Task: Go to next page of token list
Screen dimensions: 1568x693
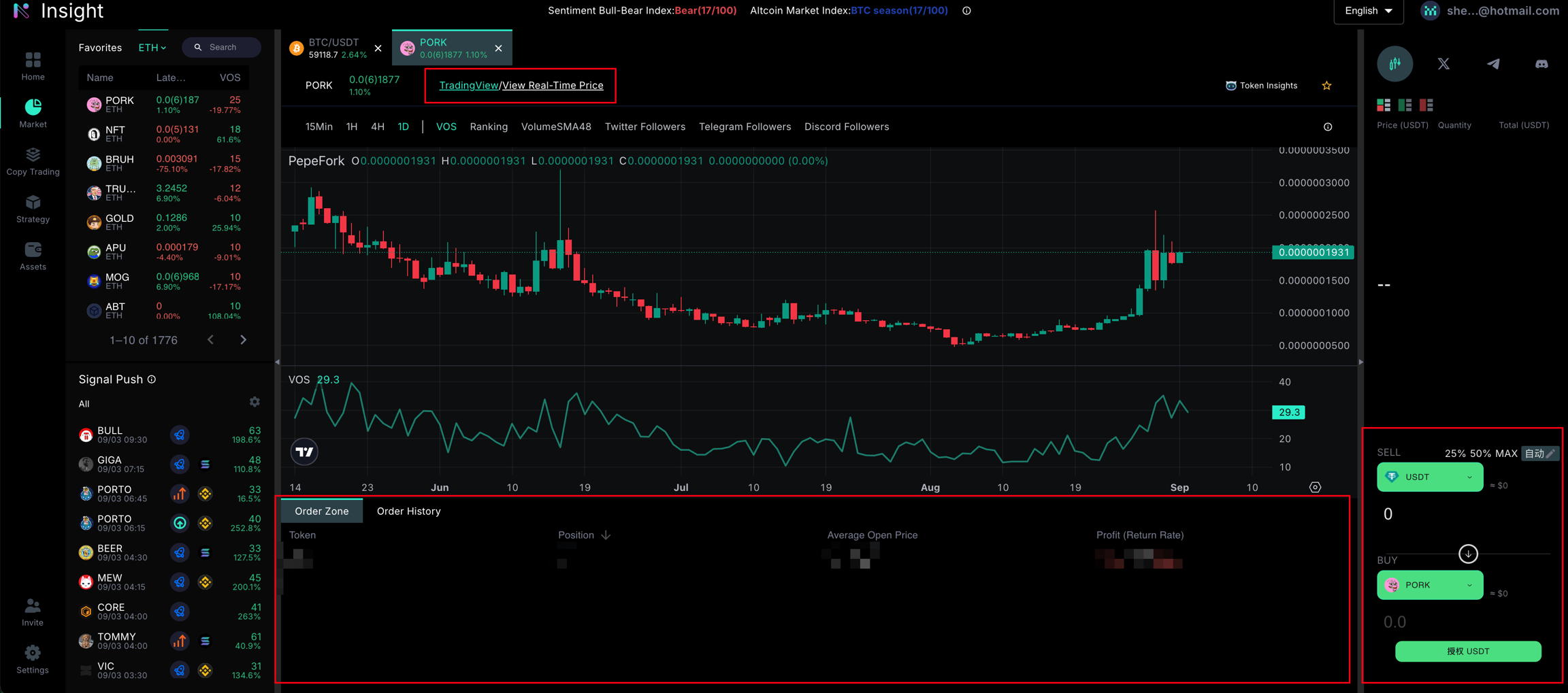Action: (x=243, y=340)
